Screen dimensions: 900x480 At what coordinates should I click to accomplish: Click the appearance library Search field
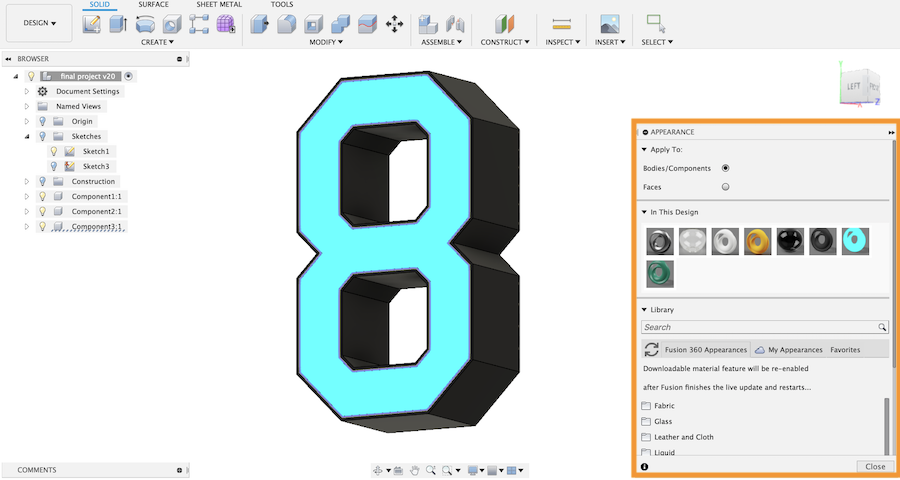(758, 327)
